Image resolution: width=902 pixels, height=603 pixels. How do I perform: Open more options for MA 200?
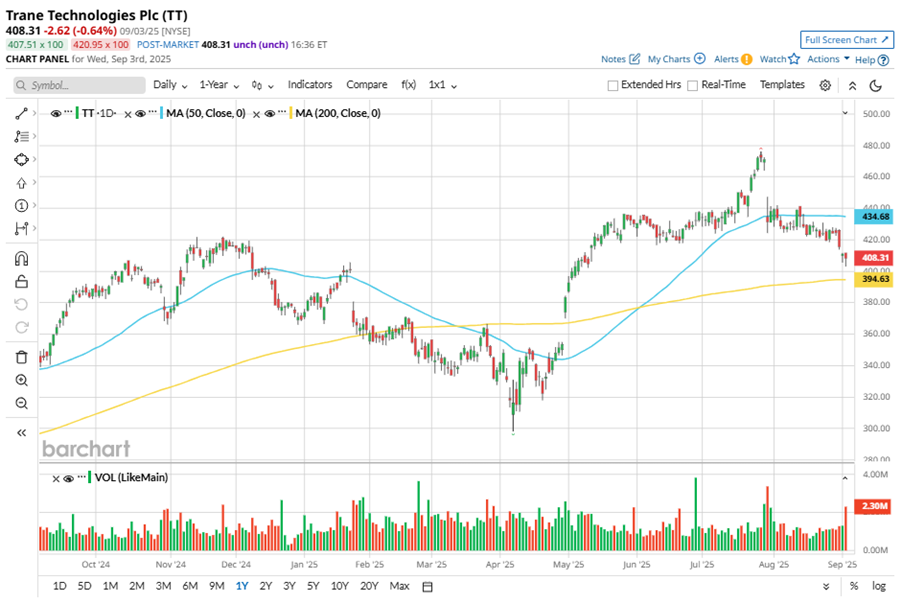281,110
